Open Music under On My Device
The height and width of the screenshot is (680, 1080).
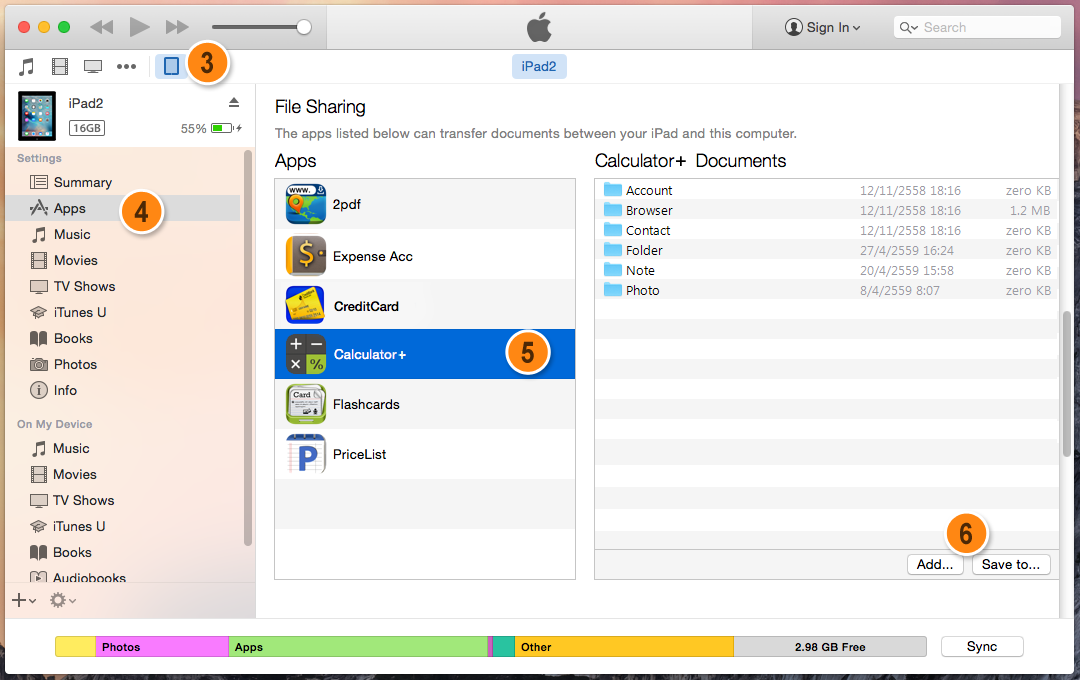(124, 449)
